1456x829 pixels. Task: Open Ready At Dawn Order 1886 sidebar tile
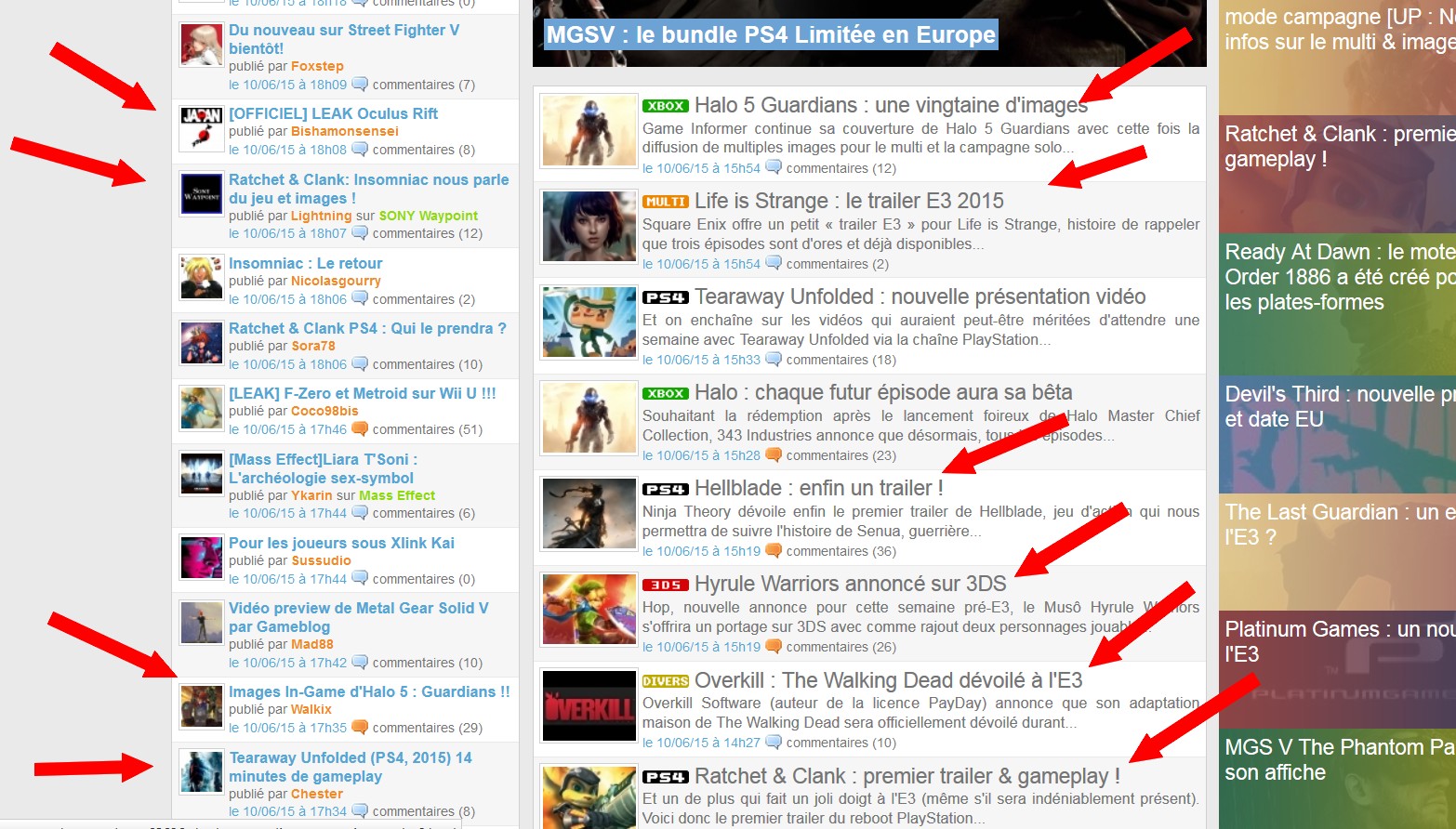1337,305
